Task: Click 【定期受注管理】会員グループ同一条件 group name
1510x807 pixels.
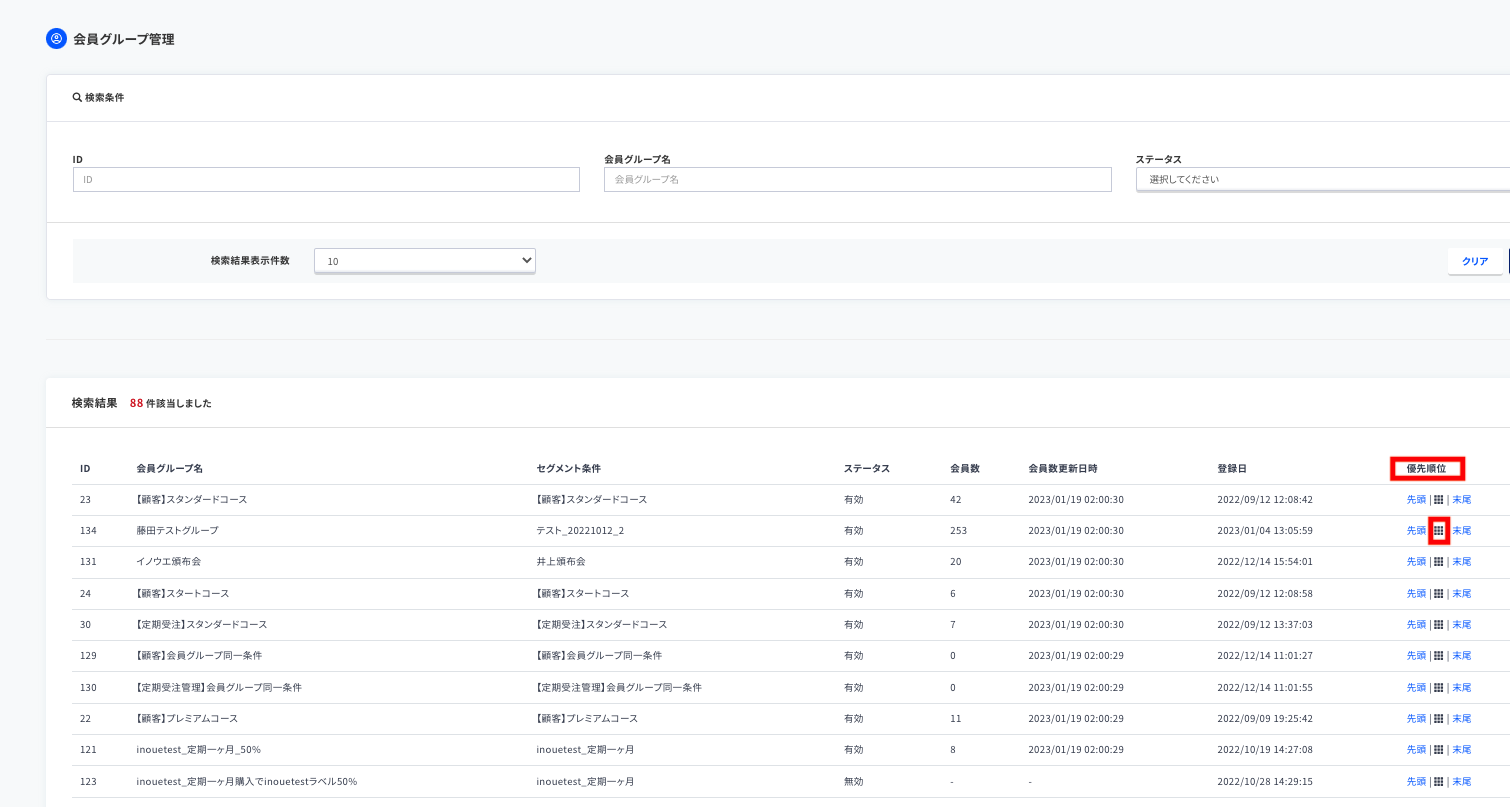Action: (218, 688)
